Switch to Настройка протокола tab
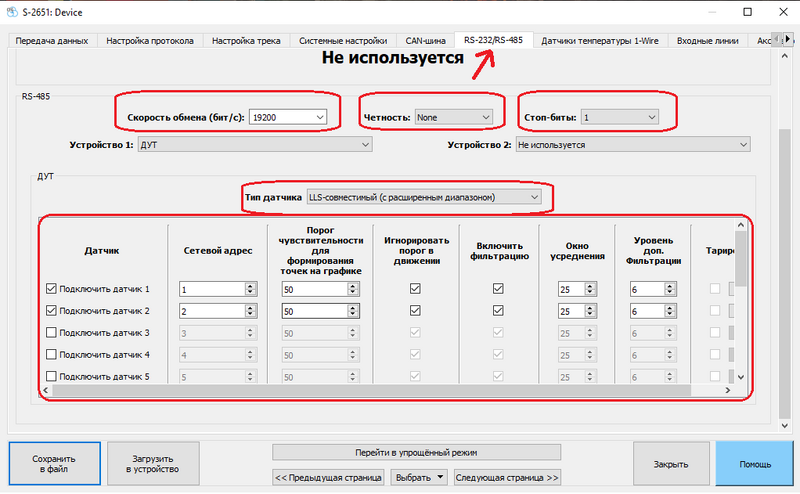This screenshot has height=494, width=800. pyautogui.click(x=149, y=41)
